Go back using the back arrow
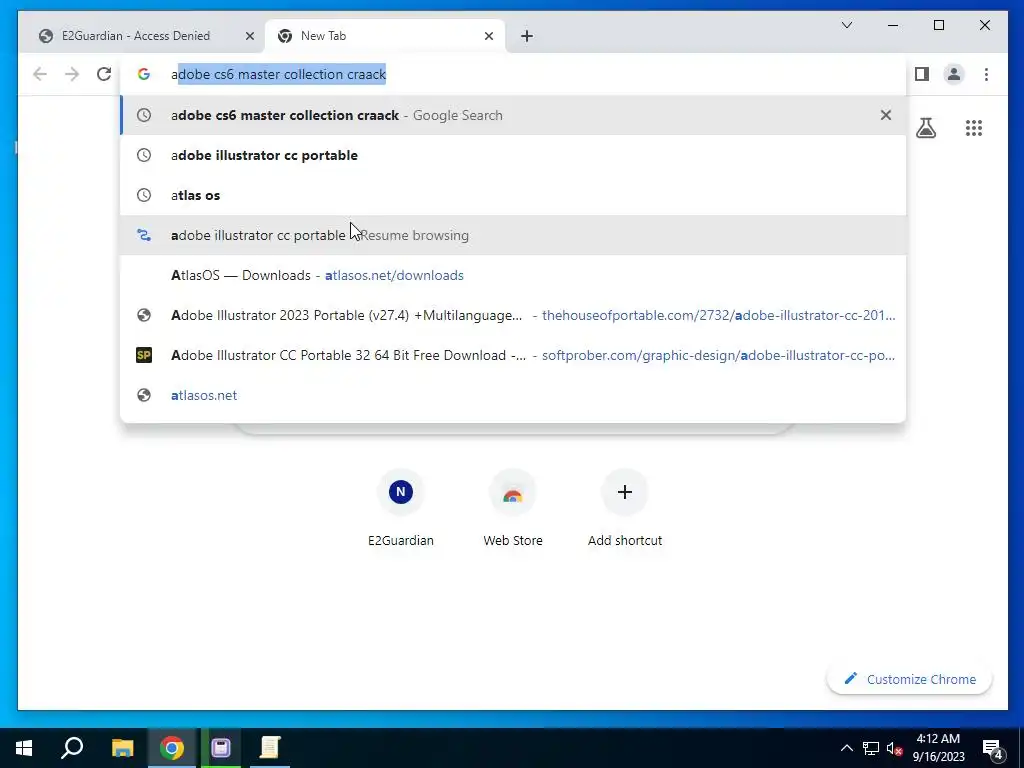Screen dimensions: 1024x768 tap(40, 74)
